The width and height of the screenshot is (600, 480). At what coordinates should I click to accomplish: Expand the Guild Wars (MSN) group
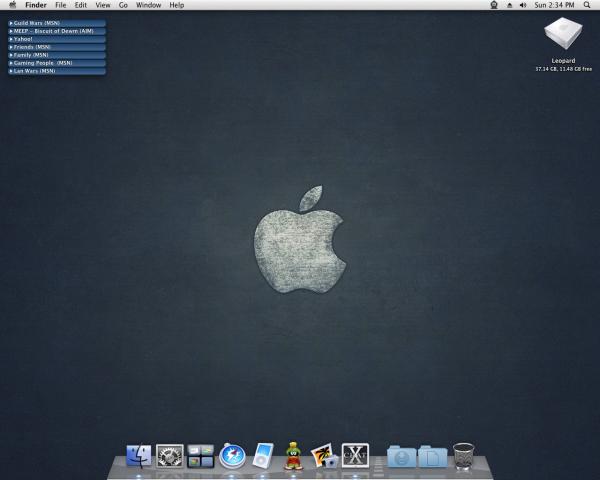(x=57, y=23)
